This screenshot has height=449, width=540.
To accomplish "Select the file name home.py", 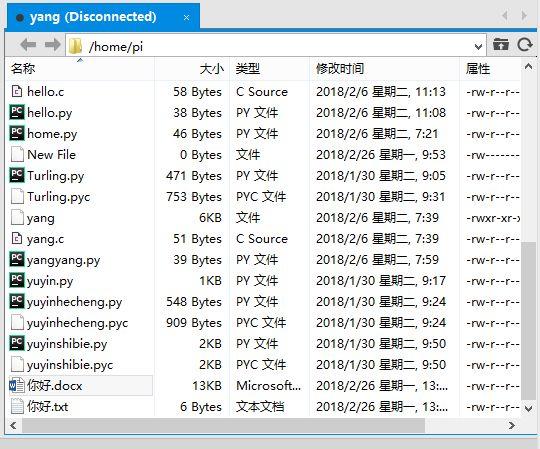I will pos(52,134).
